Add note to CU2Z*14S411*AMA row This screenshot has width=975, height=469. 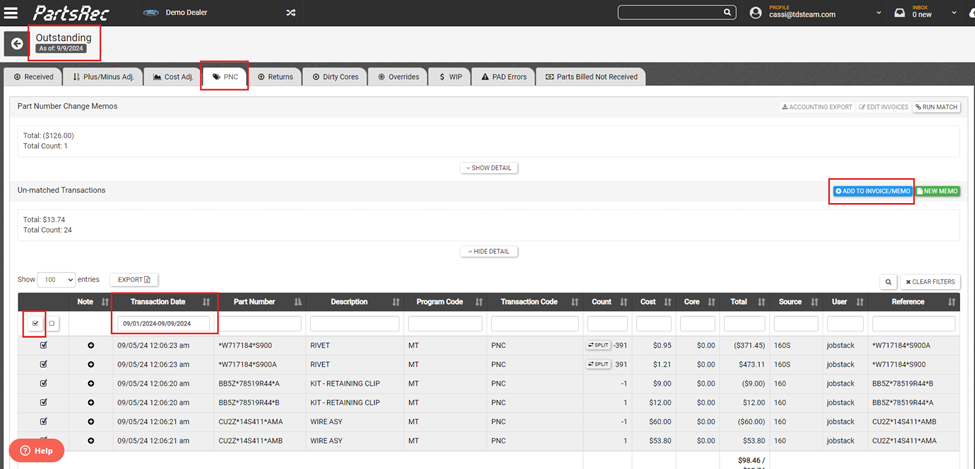91,422
